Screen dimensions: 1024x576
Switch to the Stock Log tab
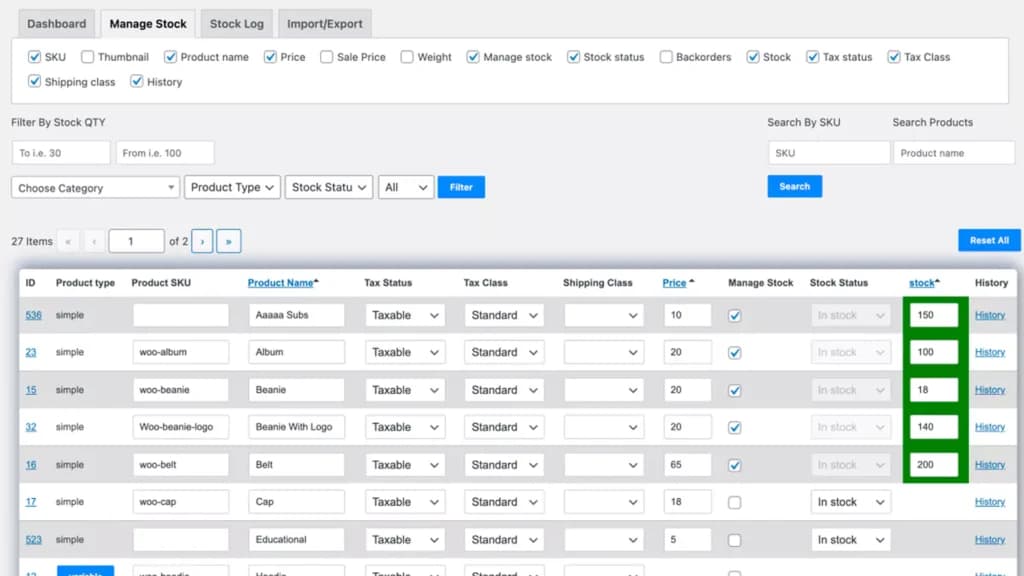[236, 24]
